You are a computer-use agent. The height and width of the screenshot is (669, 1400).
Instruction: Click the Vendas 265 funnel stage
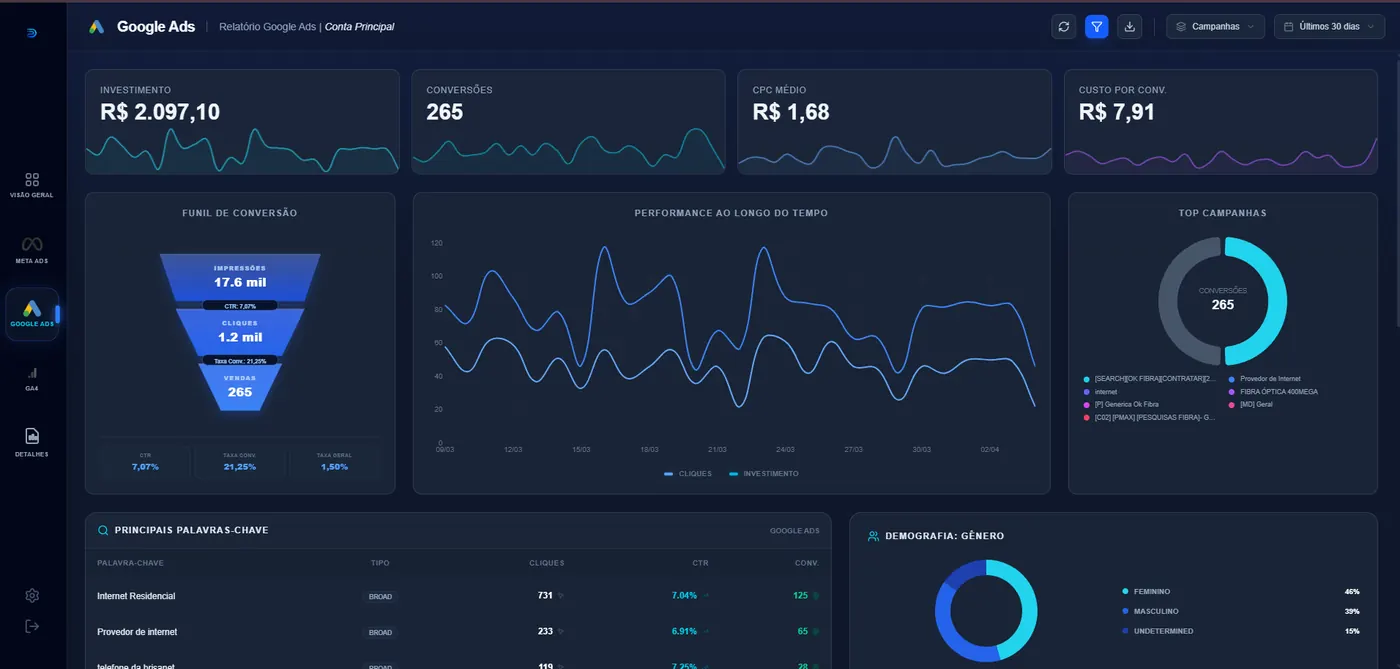[x=240, y=387]
